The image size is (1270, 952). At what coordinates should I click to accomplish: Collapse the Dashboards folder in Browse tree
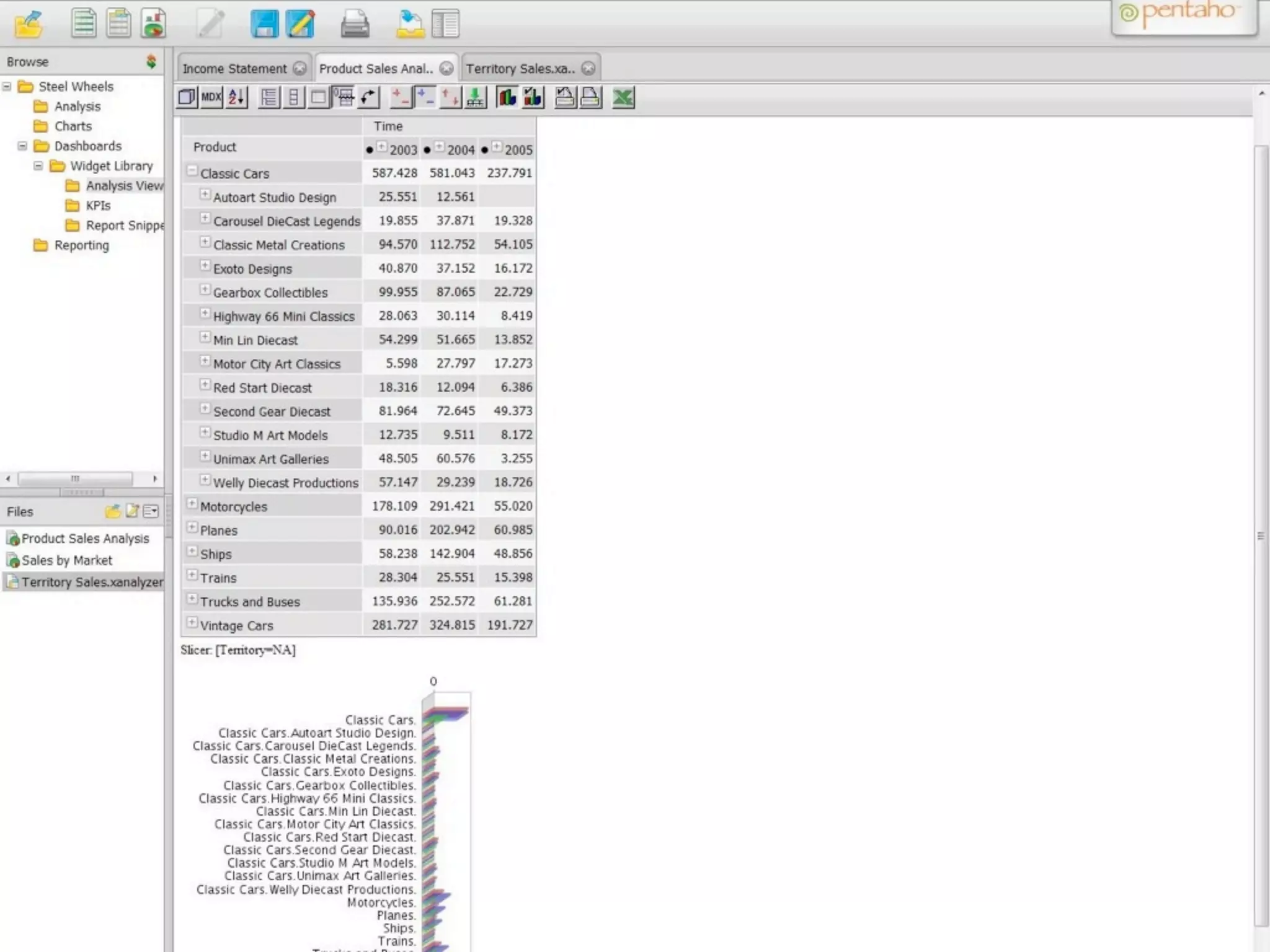22,146
